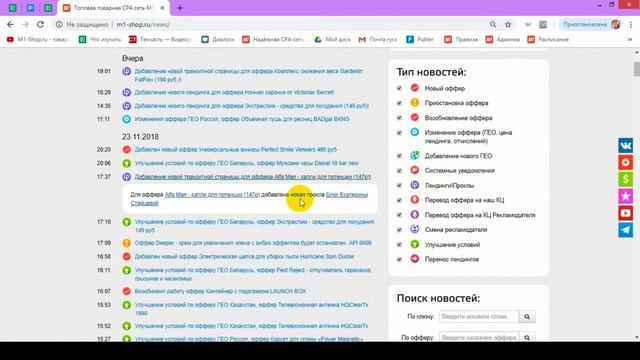Click the 'По ключу' keyword search field
Image resolution: width=640 pixels, height=360 pixels.
(479, 317)
